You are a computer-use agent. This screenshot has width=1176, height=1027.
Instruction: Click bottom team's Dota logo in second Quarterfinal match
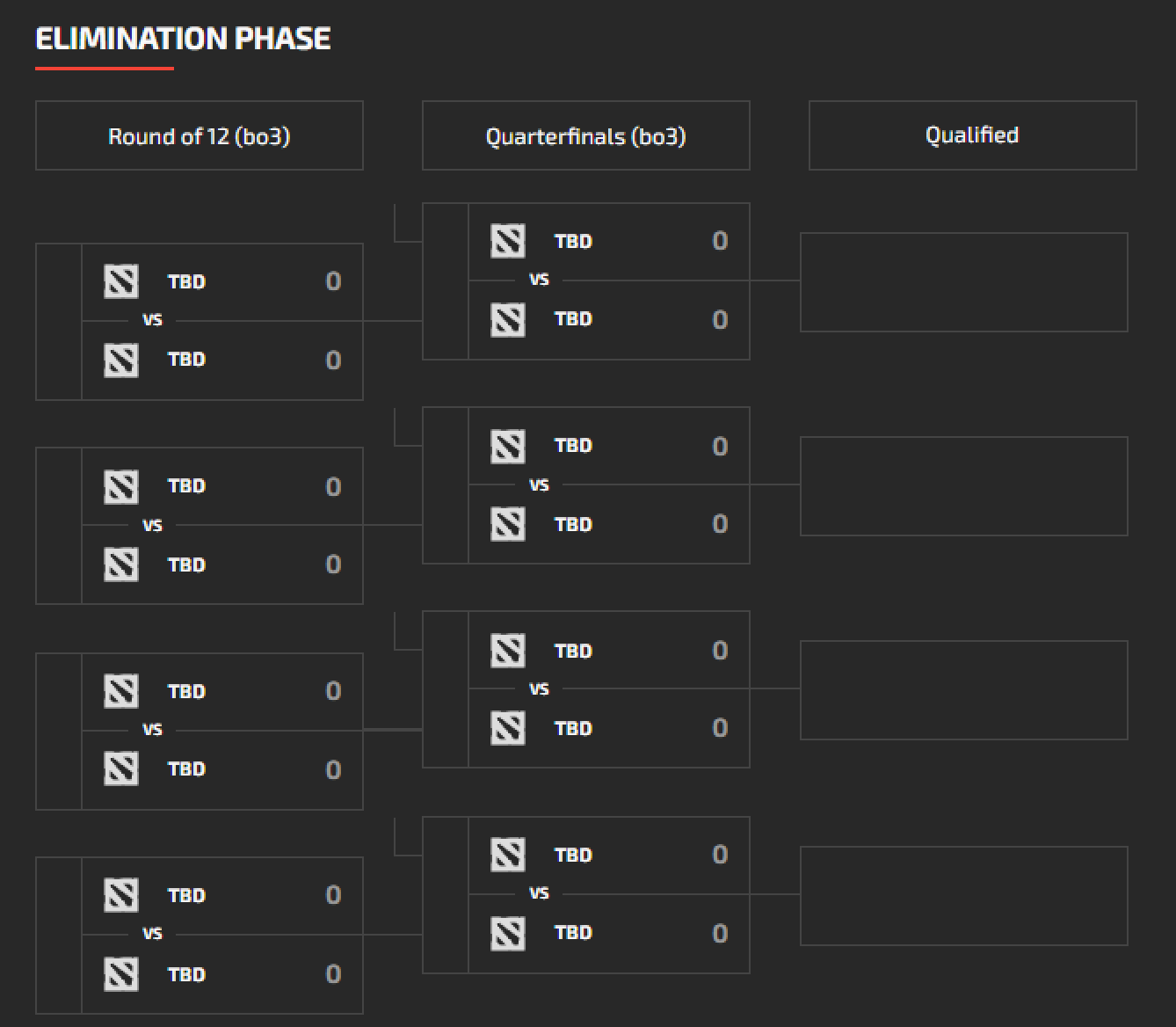point(508,524)
